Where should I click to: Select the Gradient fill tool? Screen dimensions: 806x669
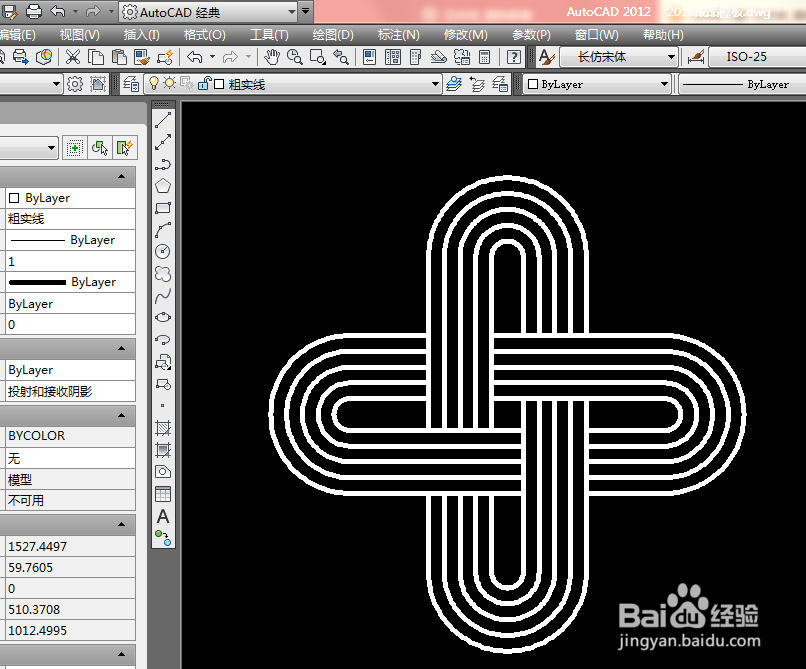(163, 450)
